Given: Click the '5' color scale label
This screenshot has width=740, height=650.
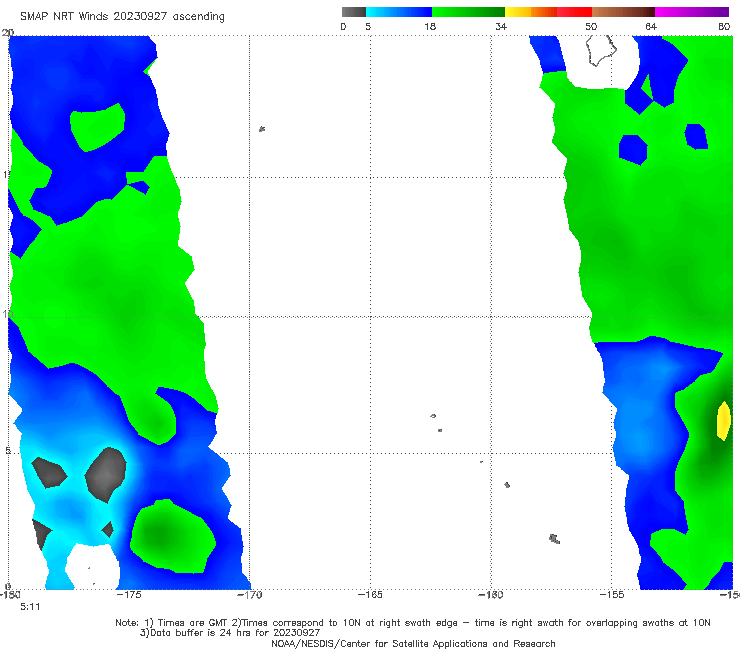Looking at the screenshot, I should point(368,26).
